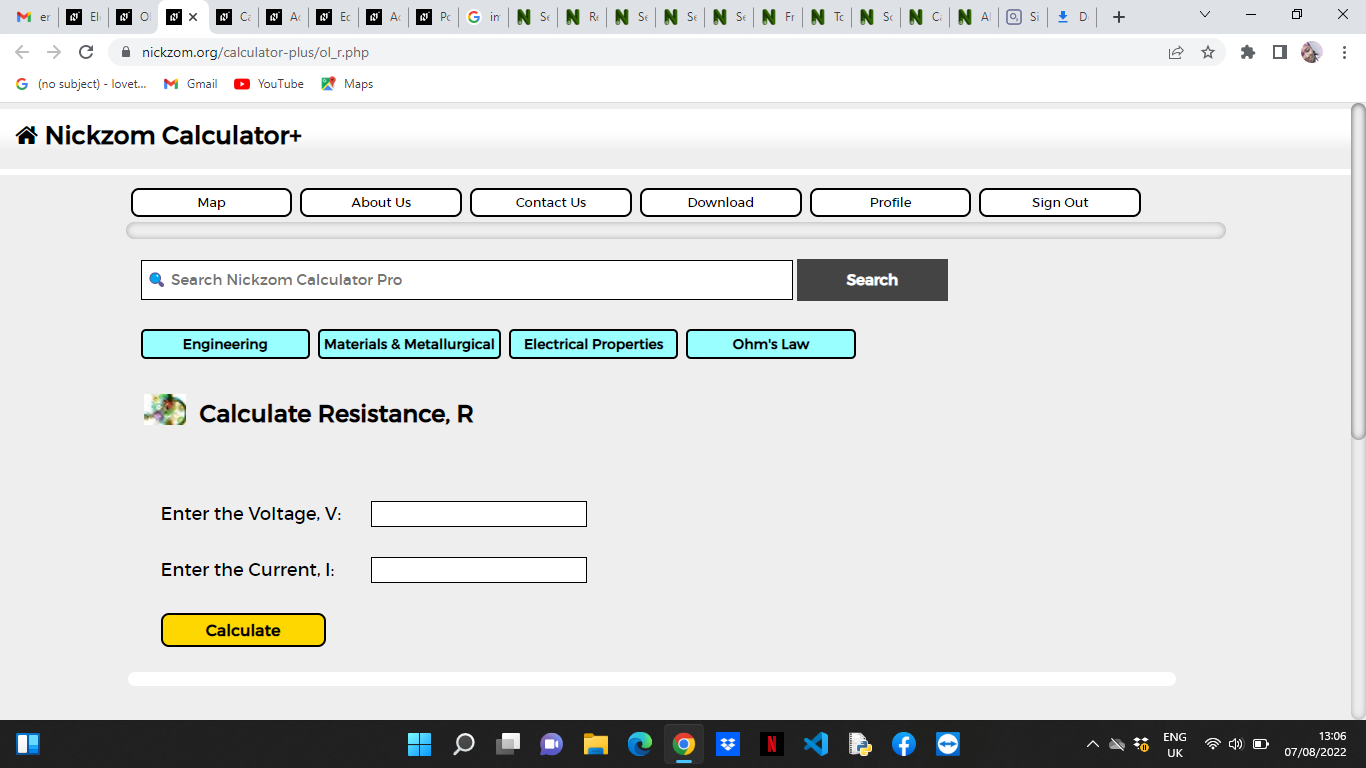
Task: Click the dark Search button
Action: click(x=872, y=280)
